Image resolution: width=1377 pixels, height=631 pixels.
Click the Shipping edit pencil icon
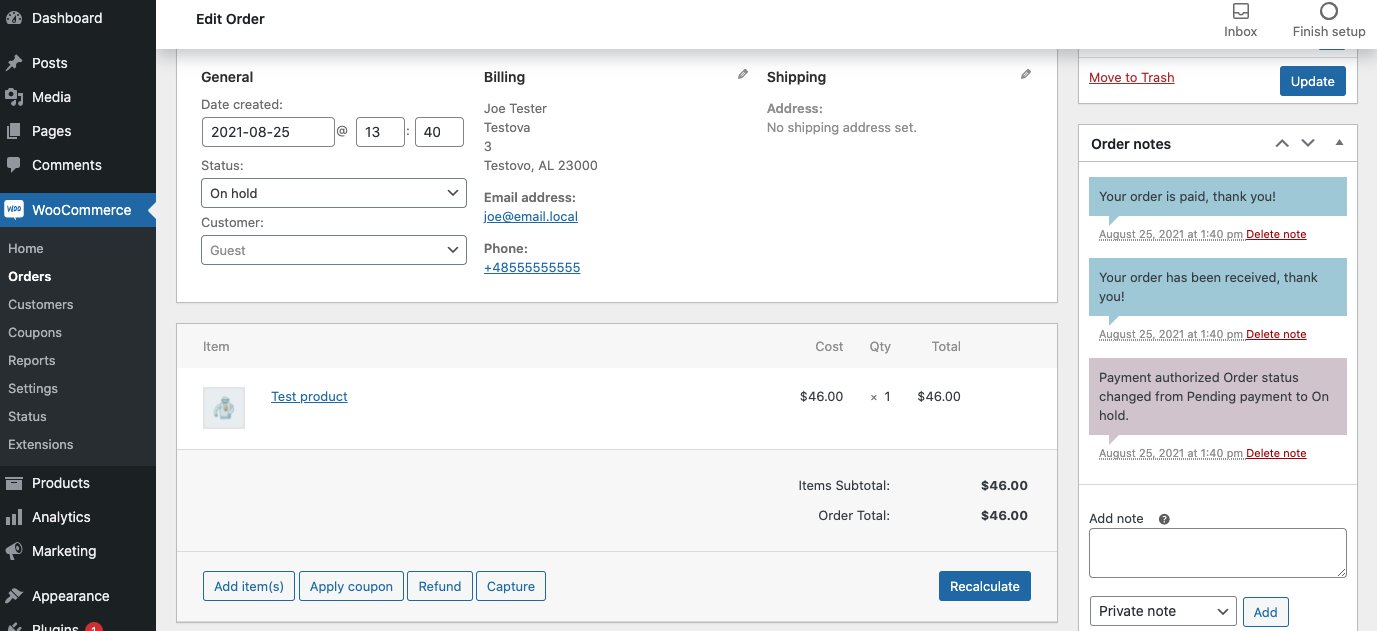tap(1025, 75)
